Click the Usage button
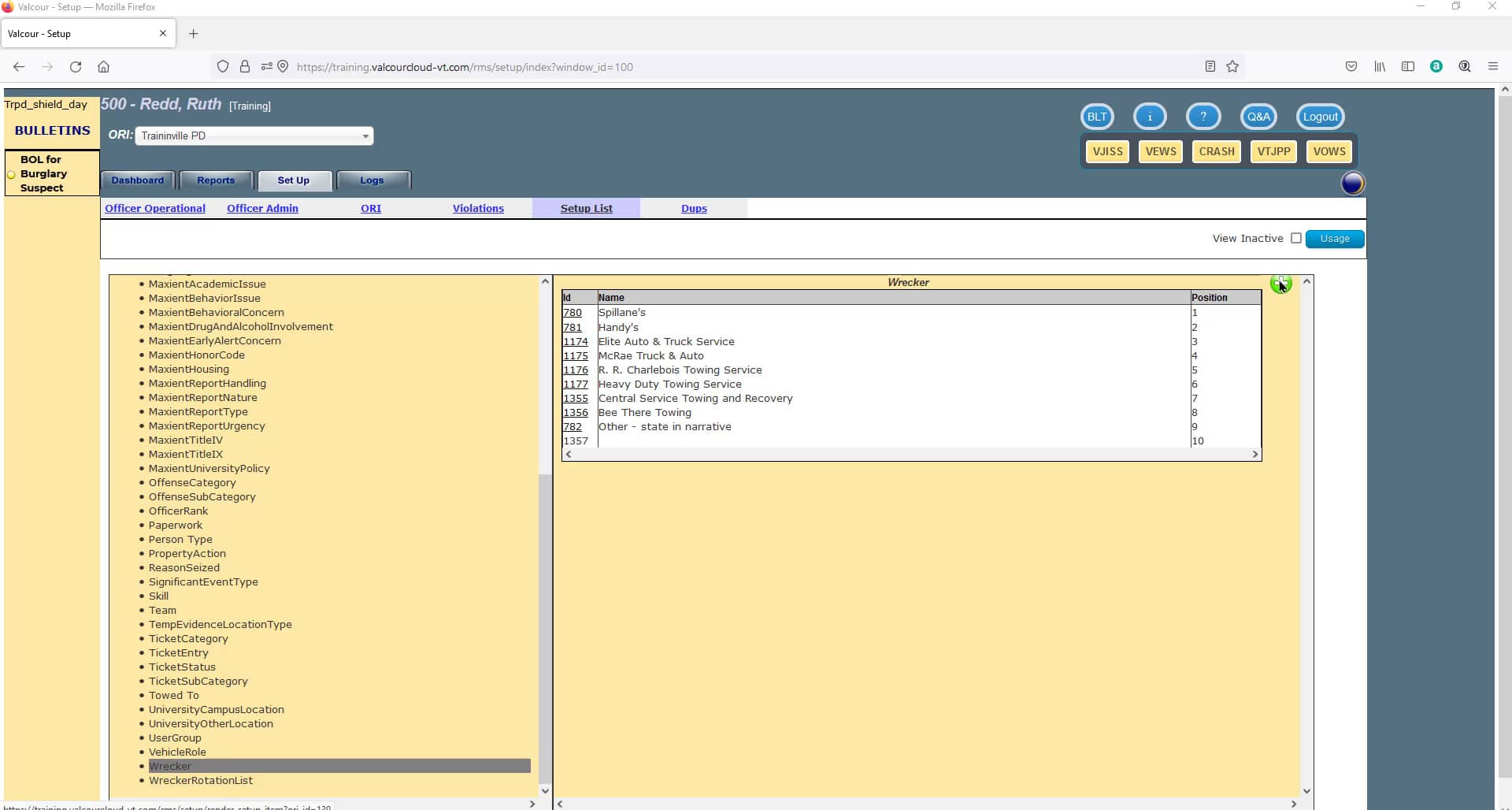Image resolution: width=1512 pixels, height=810 pixels. (1334, 238)
